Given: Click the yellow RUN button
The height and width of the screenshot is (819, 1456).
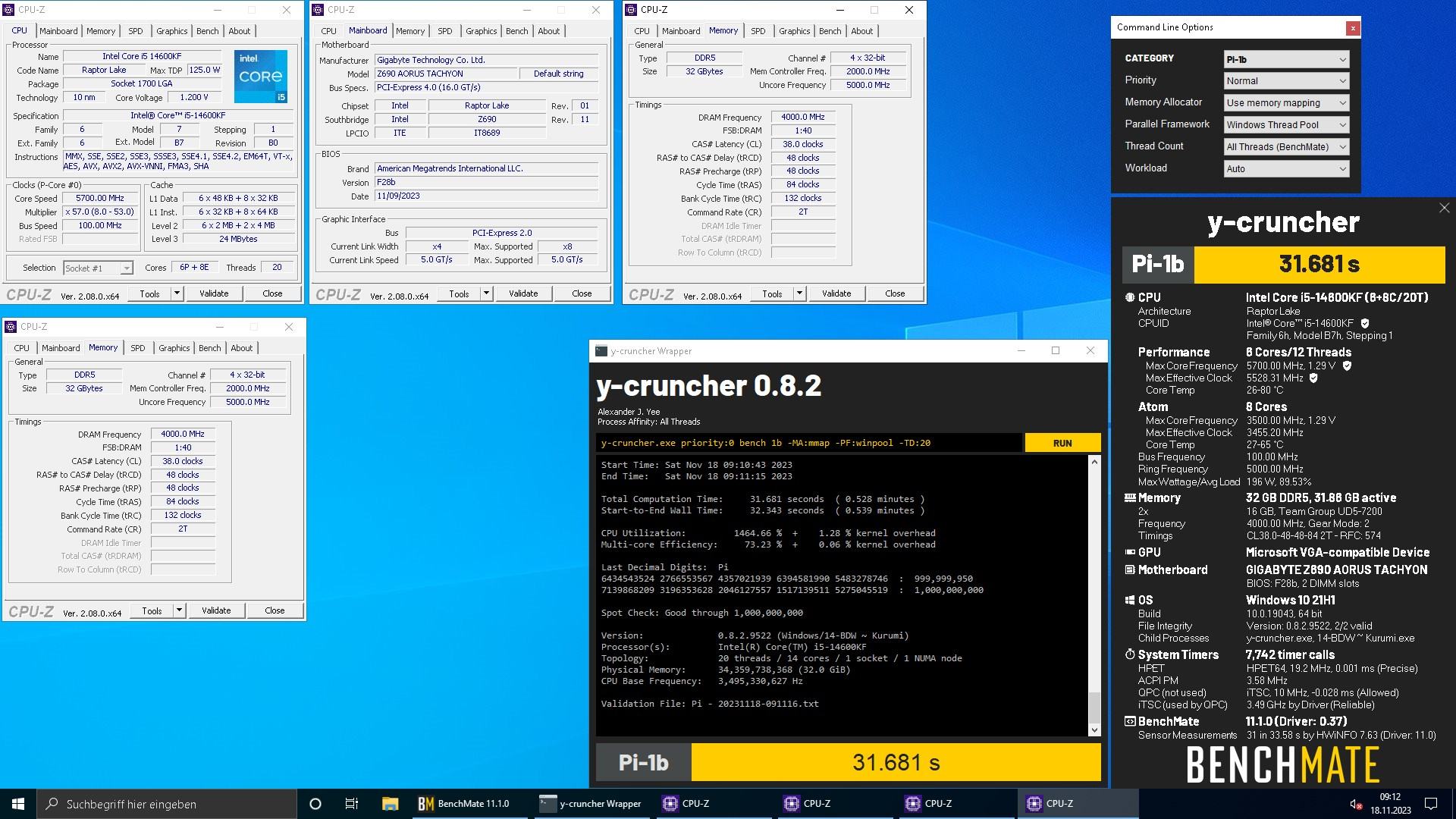Looking at the screenshot, I should (1062, 444).
